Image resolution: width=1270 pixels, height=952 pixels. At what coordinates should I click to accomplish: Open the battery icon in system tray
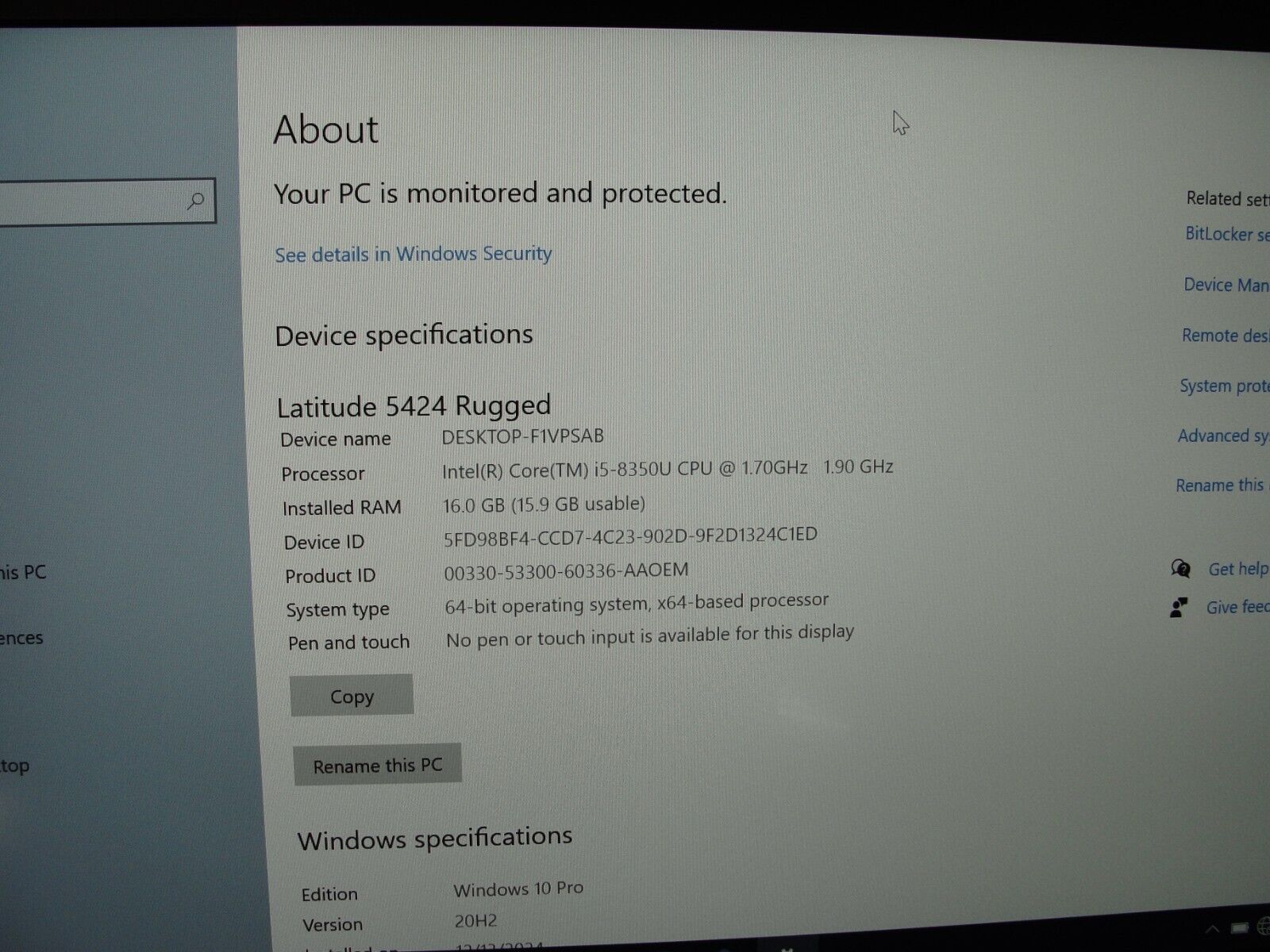[1240, 928]
